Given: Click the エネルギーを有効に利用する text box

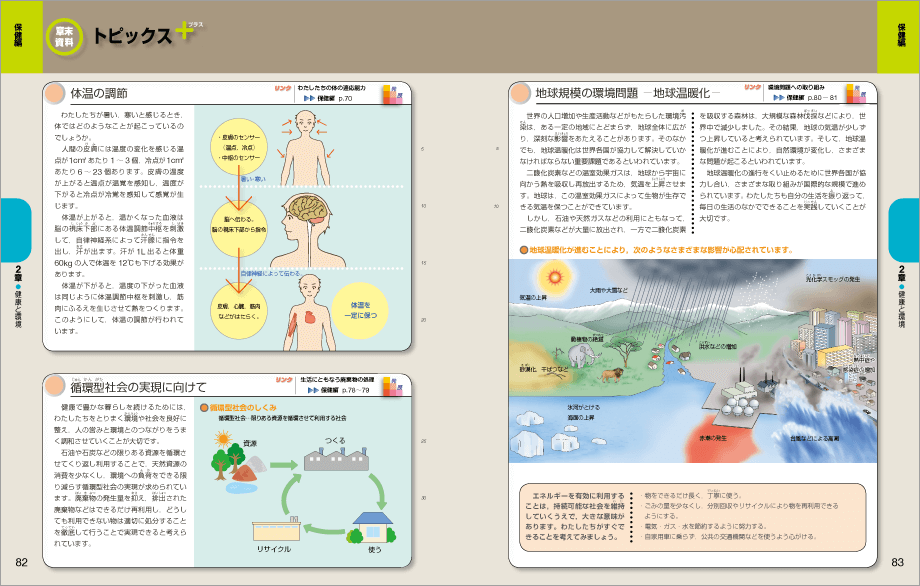Looking at the screenshot, I should pos(693,517).
